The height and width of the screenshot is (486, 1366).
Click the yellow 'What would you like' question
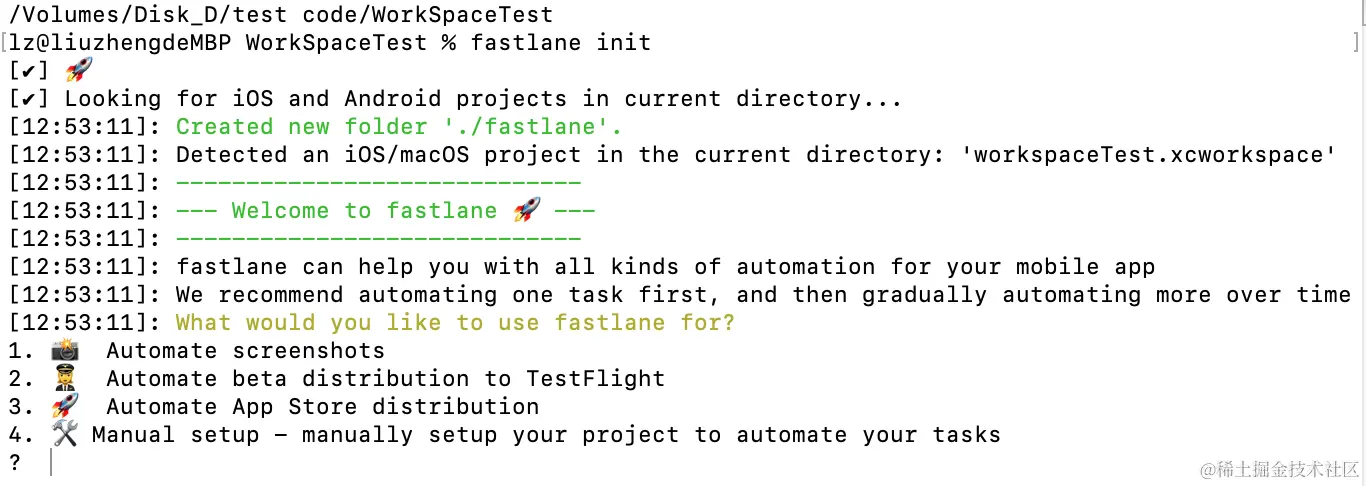(x=455, y=323)
